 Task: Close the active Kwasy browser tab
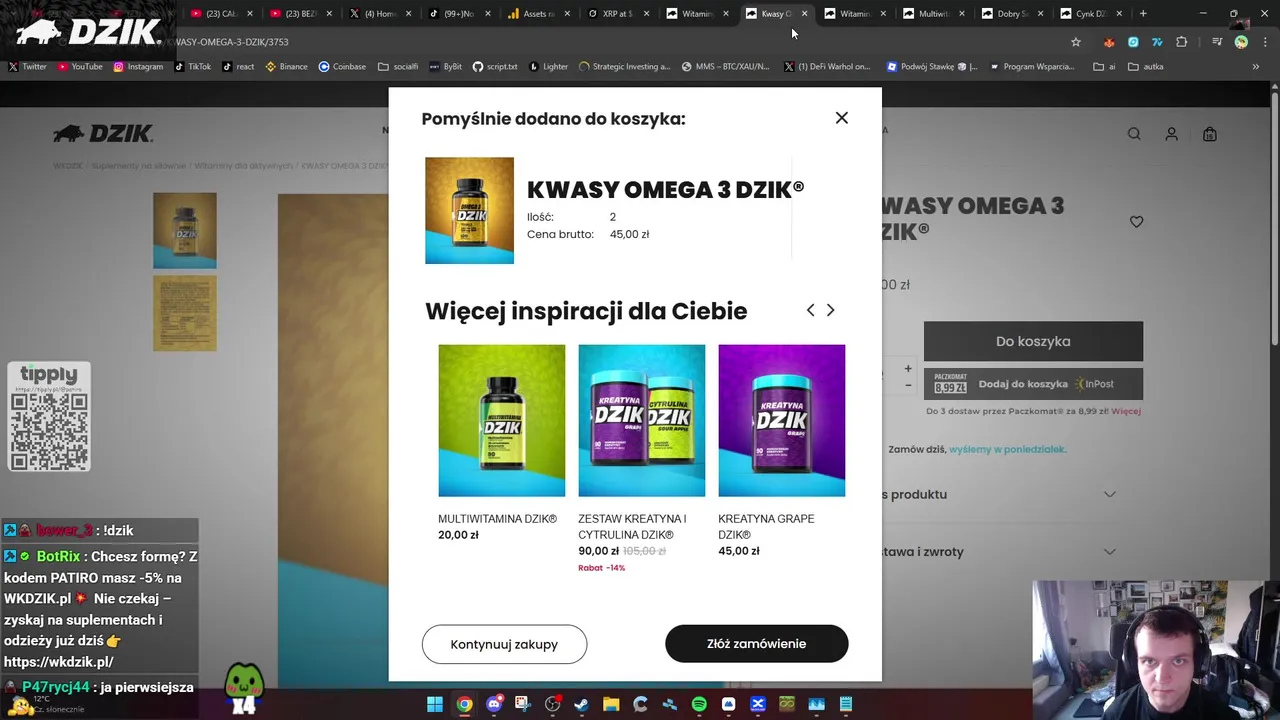point(804,14)
